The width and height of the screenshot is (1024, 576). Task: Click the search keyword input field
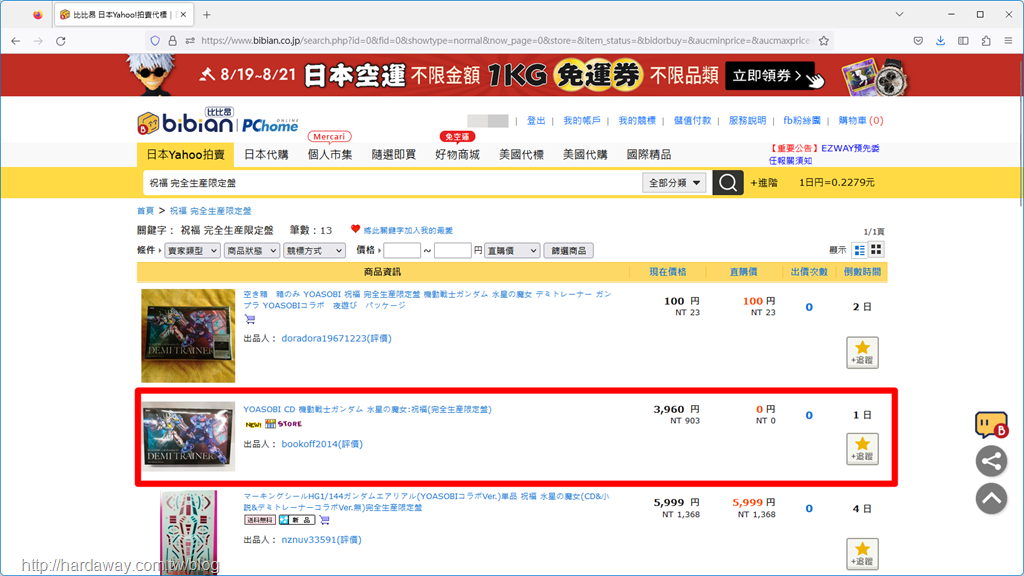click(x=392, y=183)
